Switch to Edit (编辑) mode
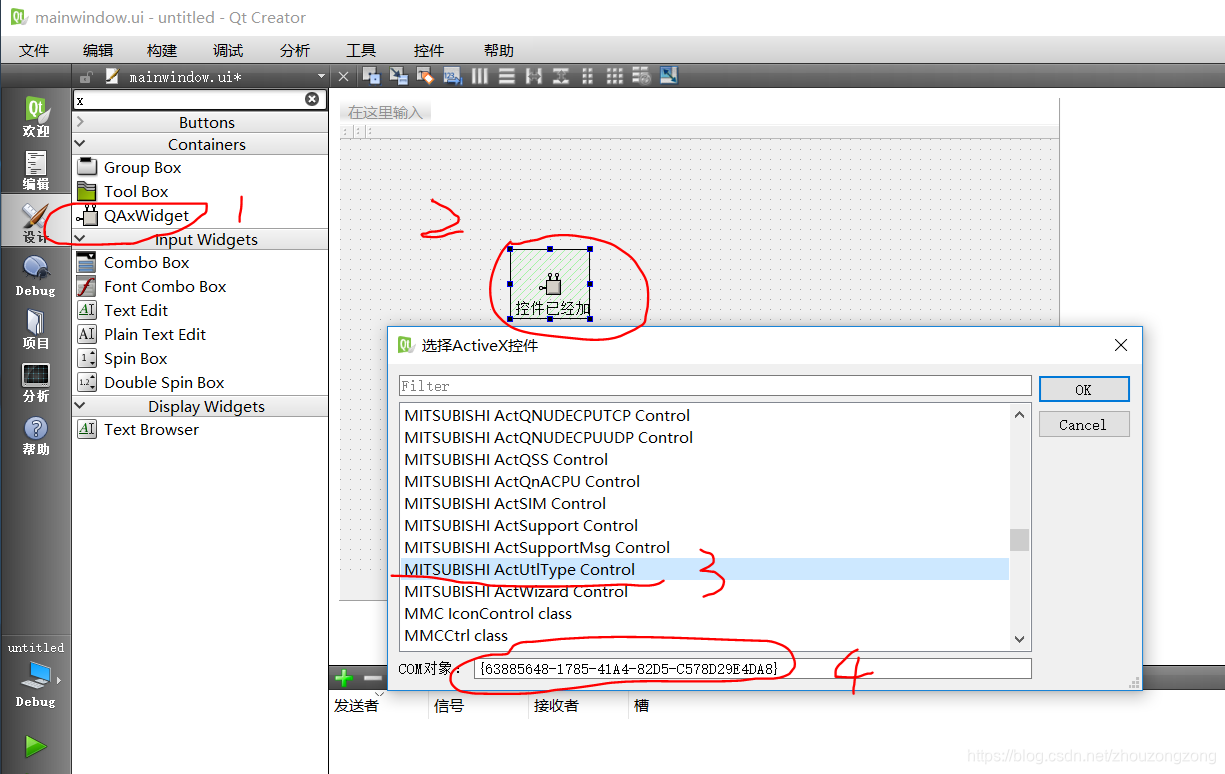This screenshot has height=774, width=1225. (x=36, y=170)
